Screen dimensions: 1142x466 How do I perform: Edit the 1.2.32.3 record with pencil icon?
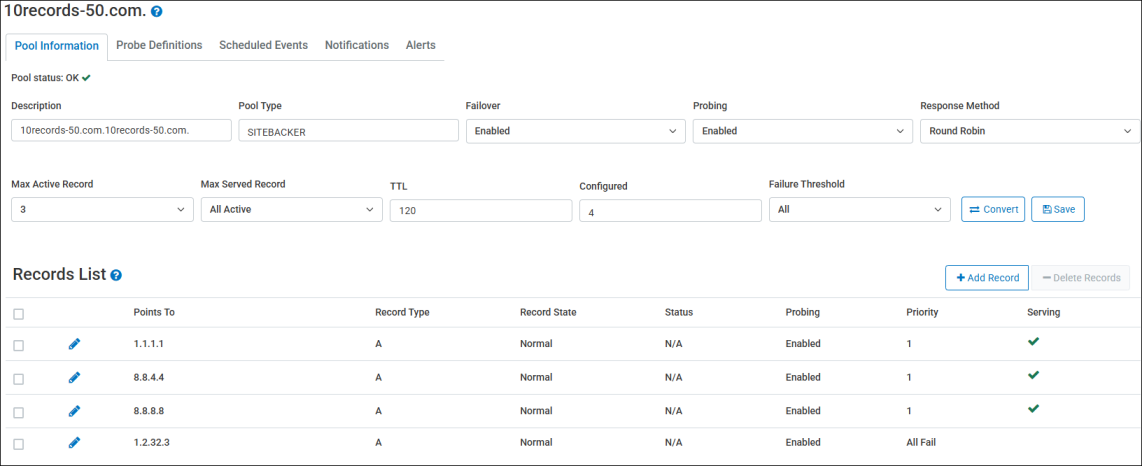[x=74, y=442]
